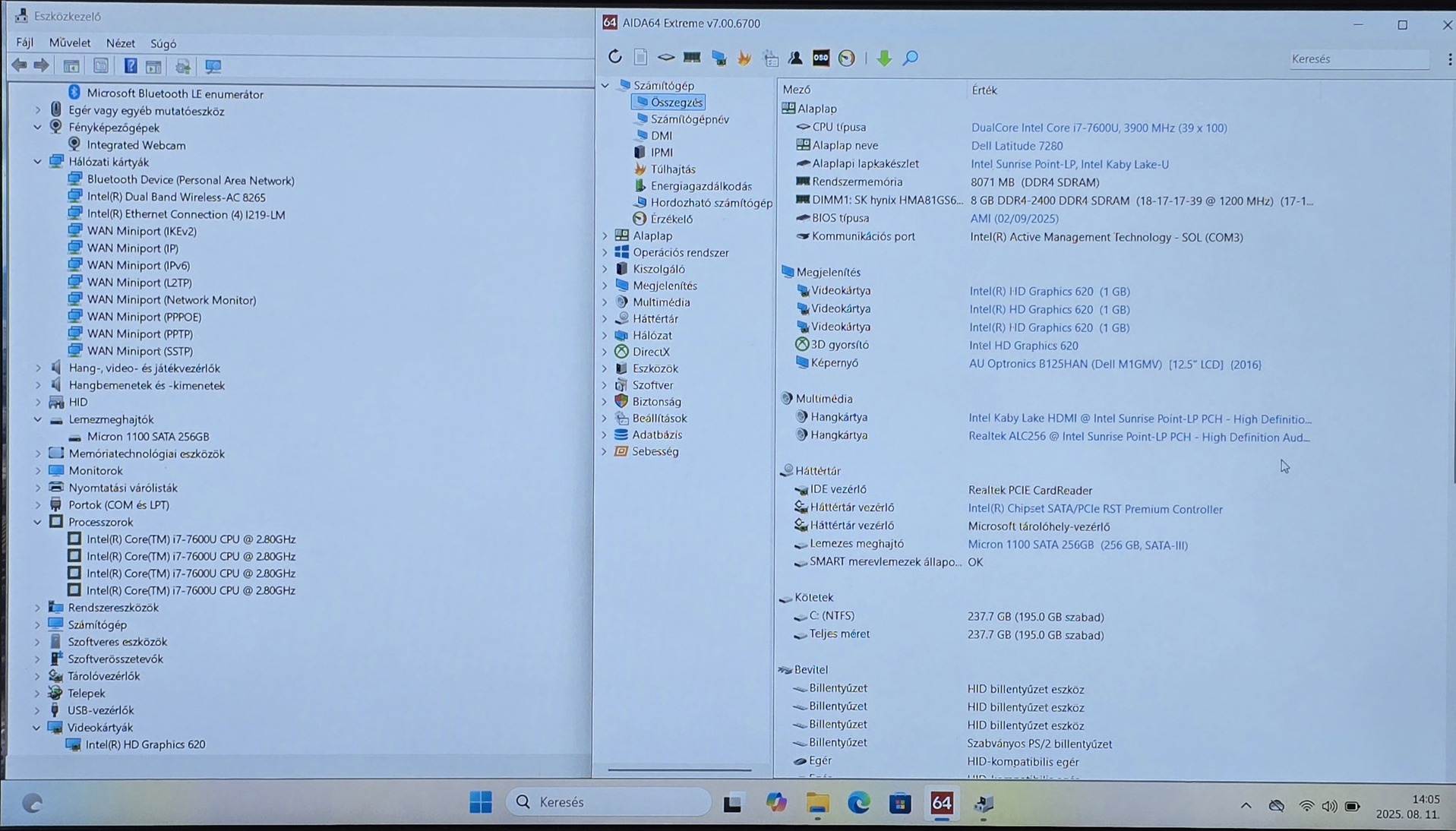Screen dimensions: 1456x831
Task: Expand the USB-vezérlők node
Action: 37,710
